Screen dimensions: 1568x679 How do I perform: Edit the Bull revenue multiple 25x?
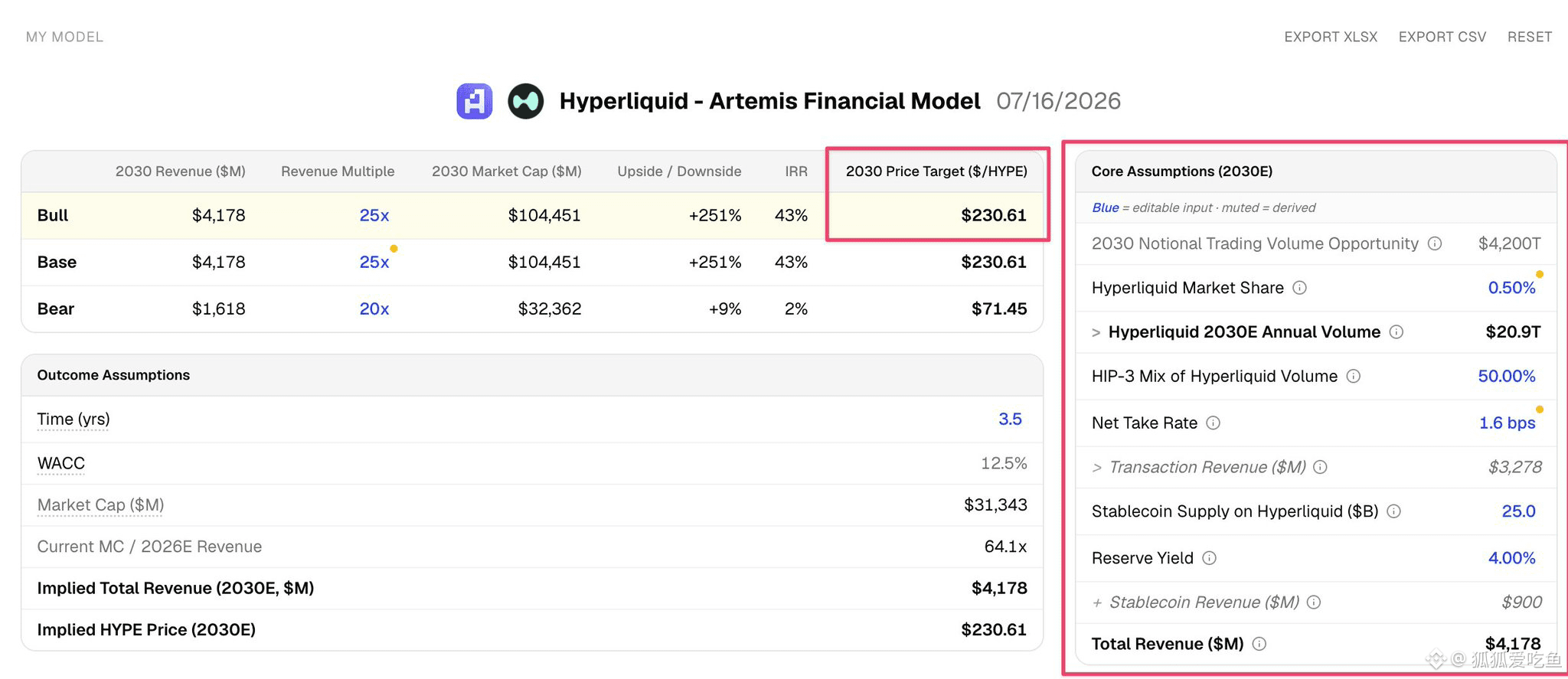(374, 216)
